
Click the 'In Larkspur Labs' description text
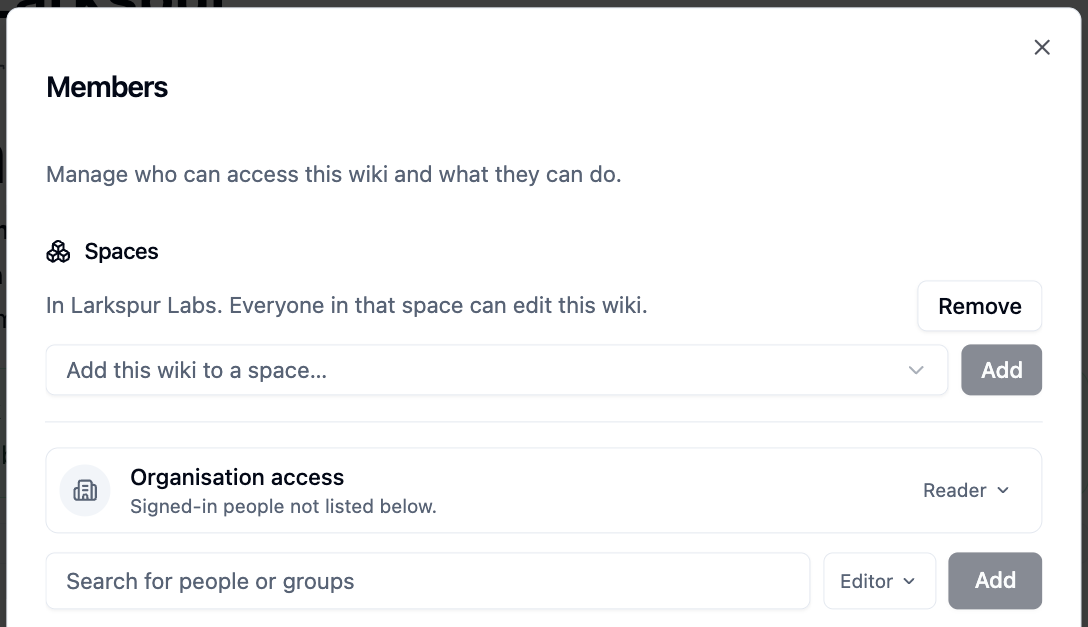click(346, 305)
